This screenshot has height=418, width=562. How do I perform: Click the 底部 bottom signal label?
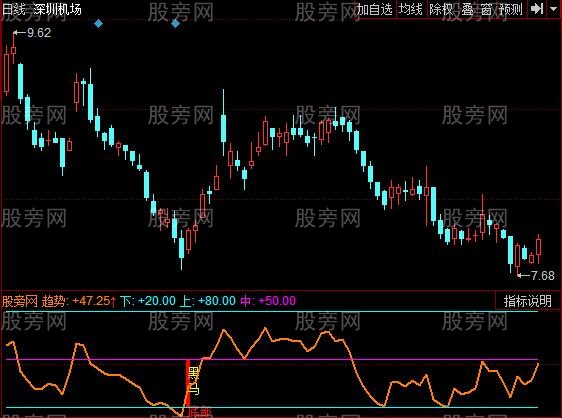200,412
